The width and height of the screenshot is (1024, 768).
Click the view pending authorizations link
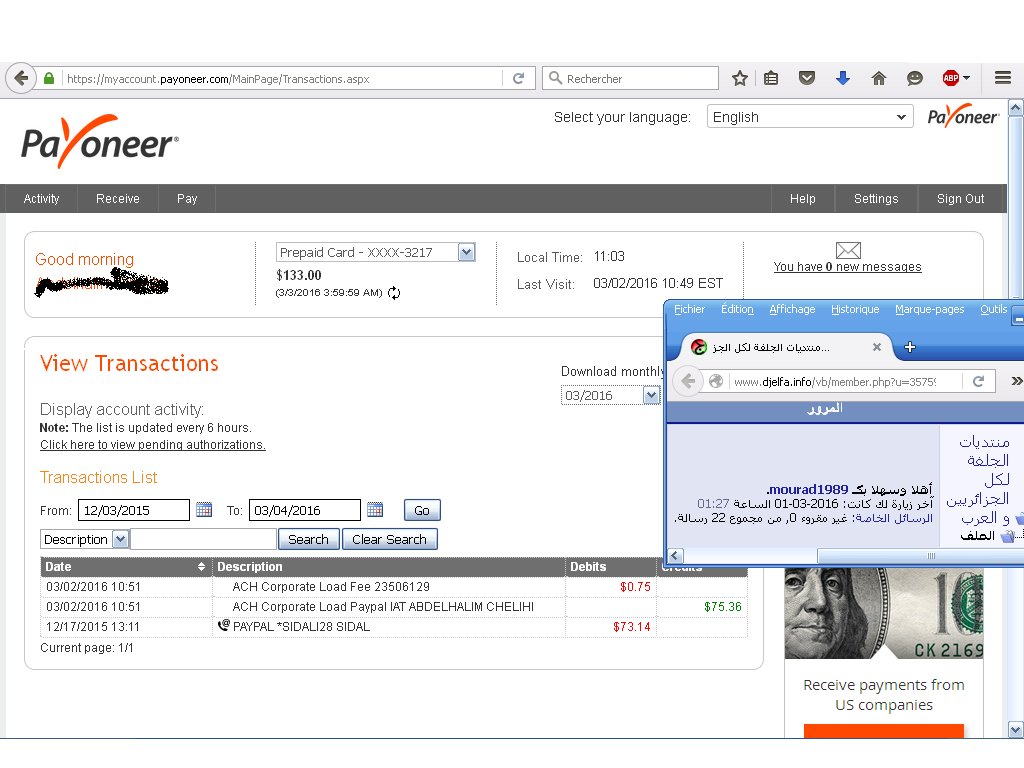(153, 445)
